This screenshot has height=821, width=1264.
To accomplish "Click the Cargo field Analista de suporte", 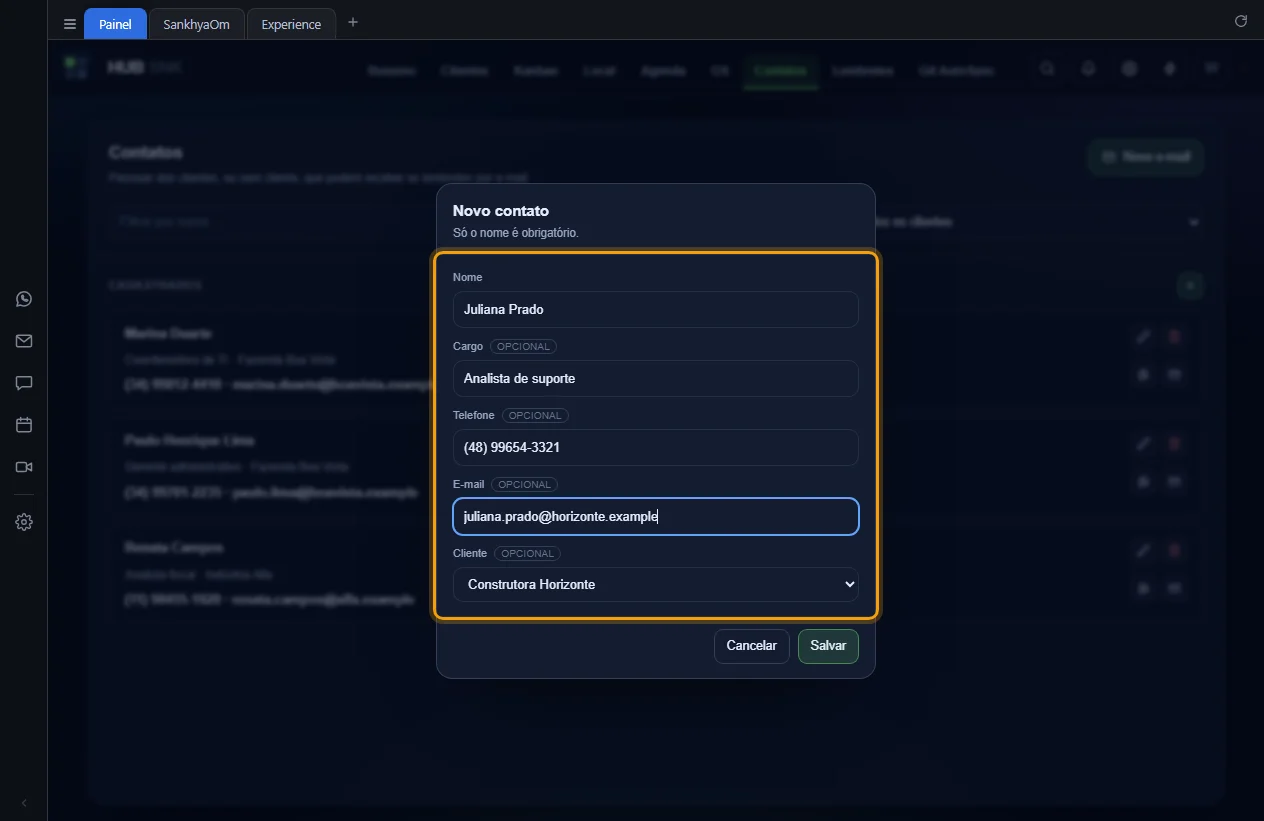I will [656, 378].
